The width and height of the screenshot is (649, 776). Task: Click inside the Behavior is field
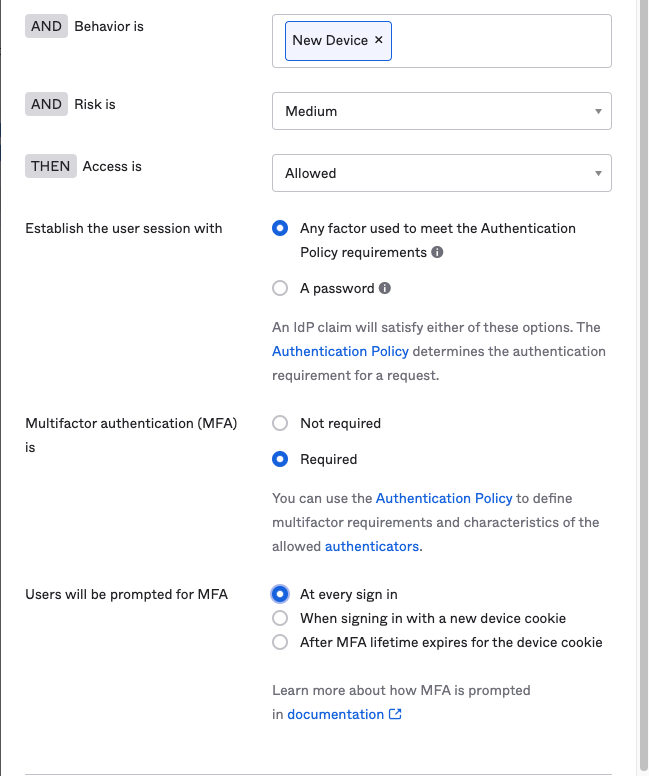tap(500, 41)
